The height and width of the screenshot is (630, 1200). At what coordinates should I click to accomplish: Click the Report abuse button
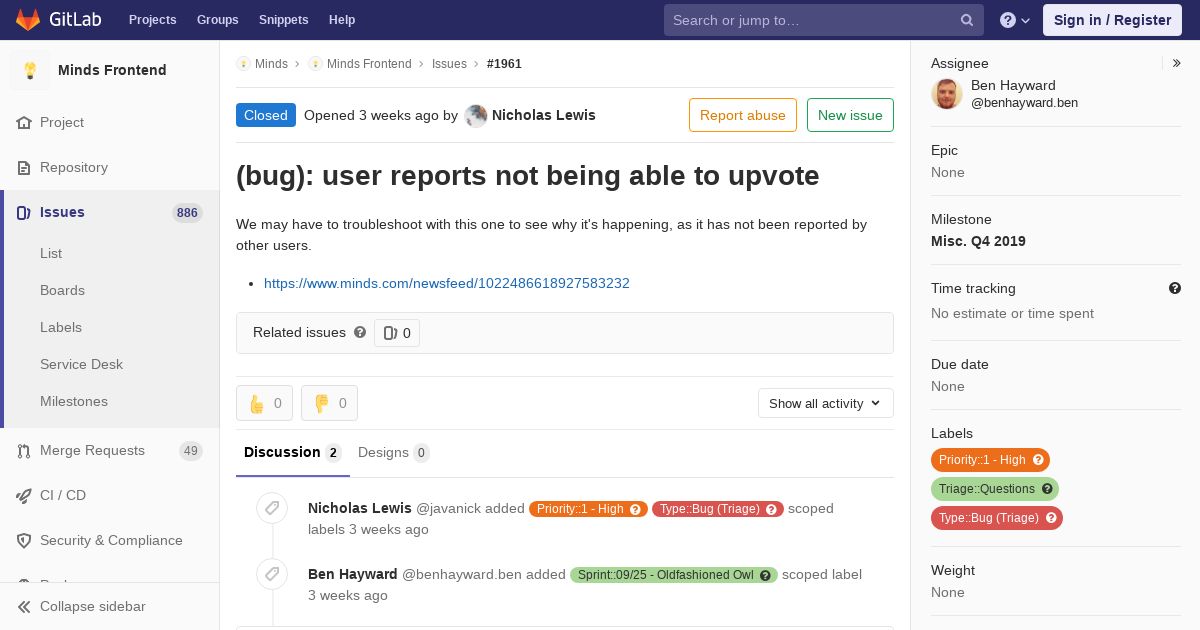coord(743,115)
